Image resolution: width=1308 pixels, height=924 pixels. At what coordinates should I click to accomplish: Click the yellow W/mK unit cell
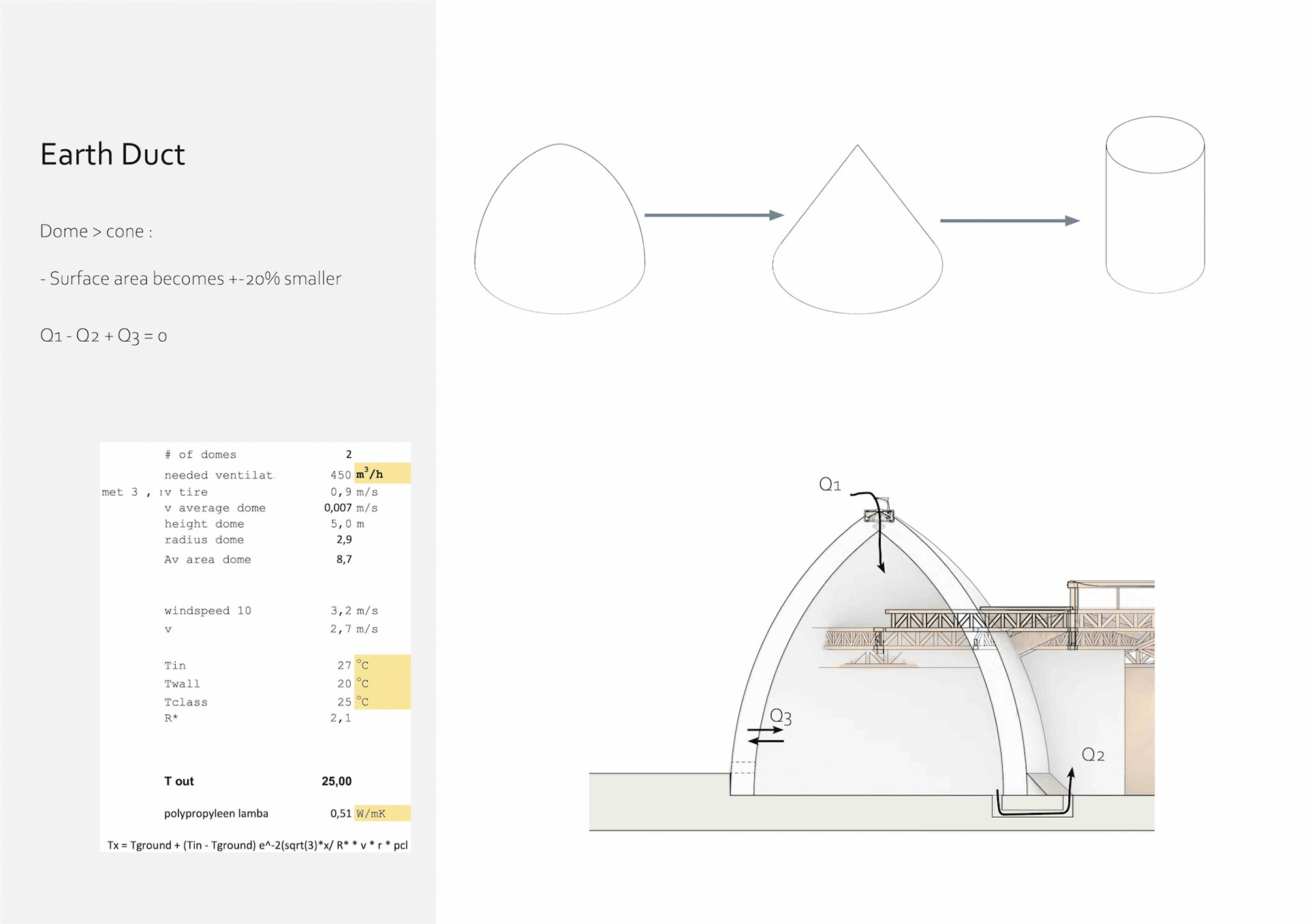[381, 814]
